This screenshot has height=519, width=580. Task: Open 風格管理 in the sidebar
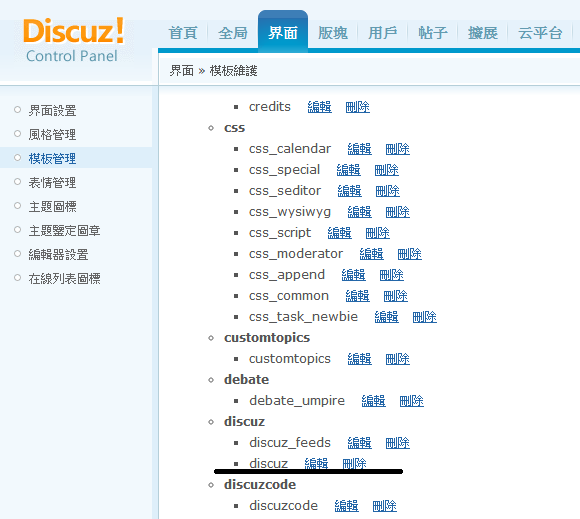53,135
